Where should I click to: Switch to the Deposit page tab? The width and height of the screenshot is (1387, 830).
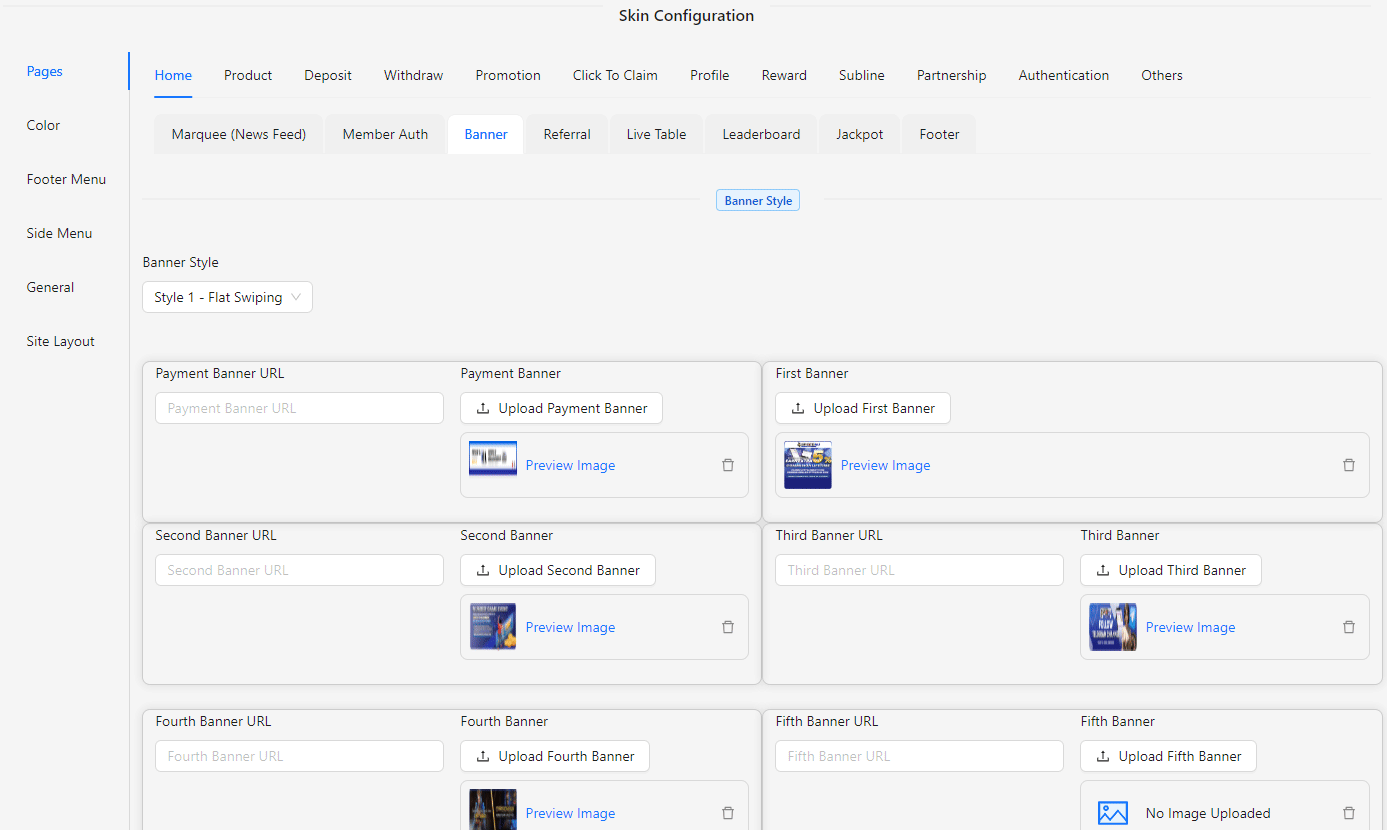tap(328, 75)
